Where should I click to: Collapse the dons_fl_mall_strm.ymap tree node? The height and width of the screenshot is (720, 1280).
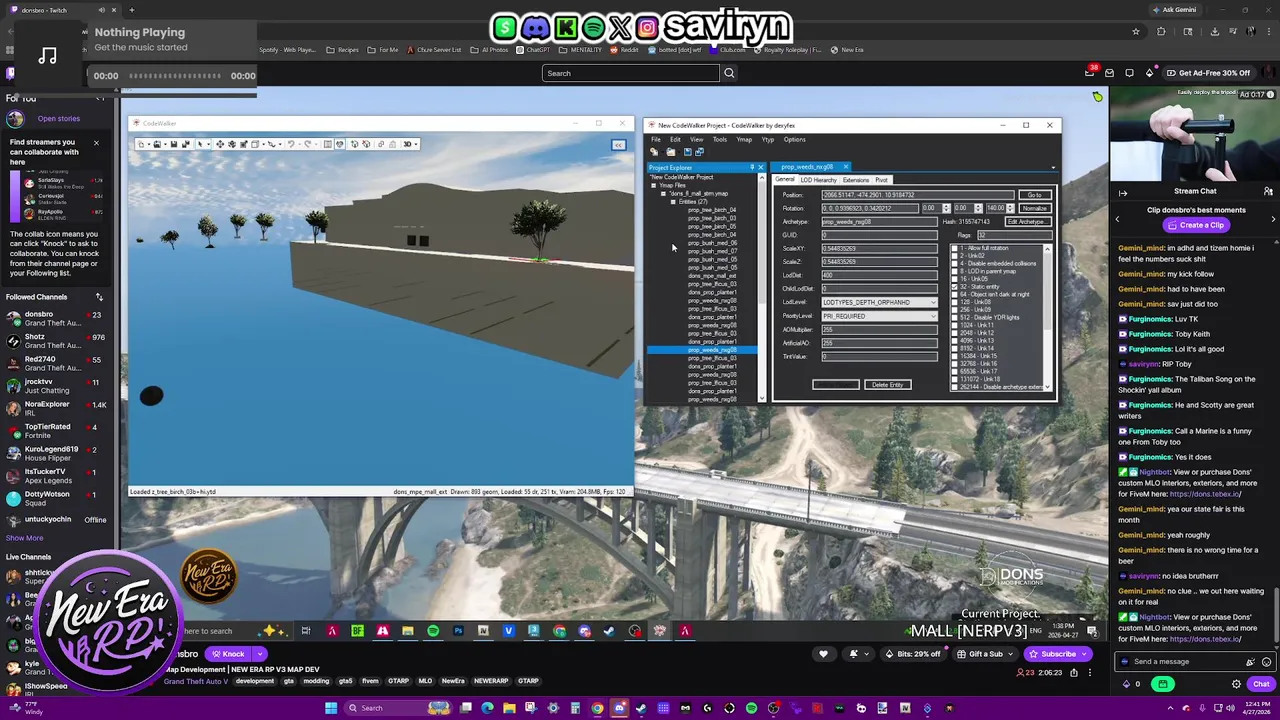click(x=663, y=193)
